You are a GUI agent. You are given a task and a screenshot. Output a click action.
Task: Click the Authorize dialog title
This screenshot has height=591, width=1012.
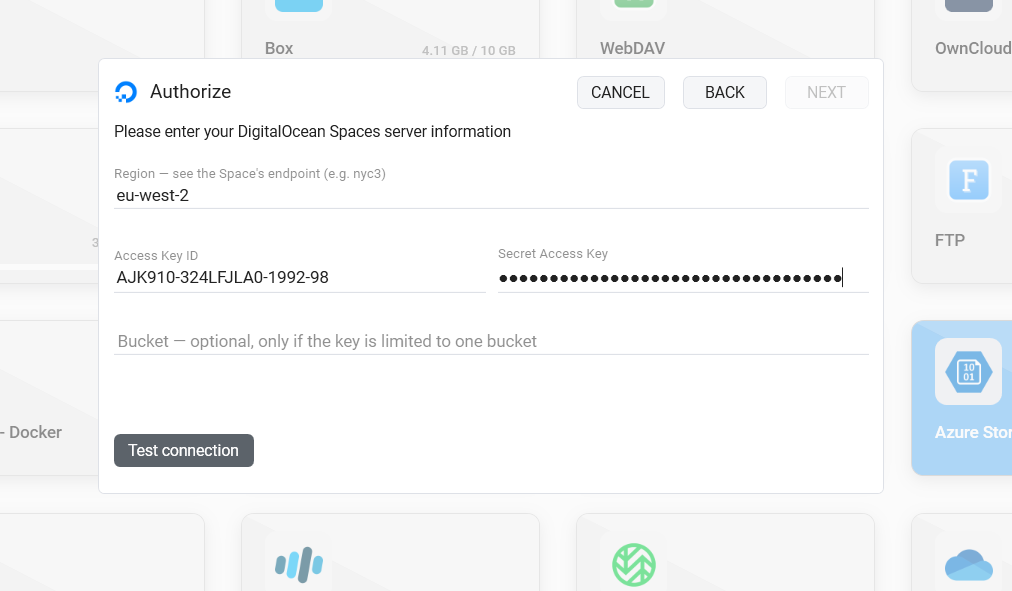tap(190, 92)
